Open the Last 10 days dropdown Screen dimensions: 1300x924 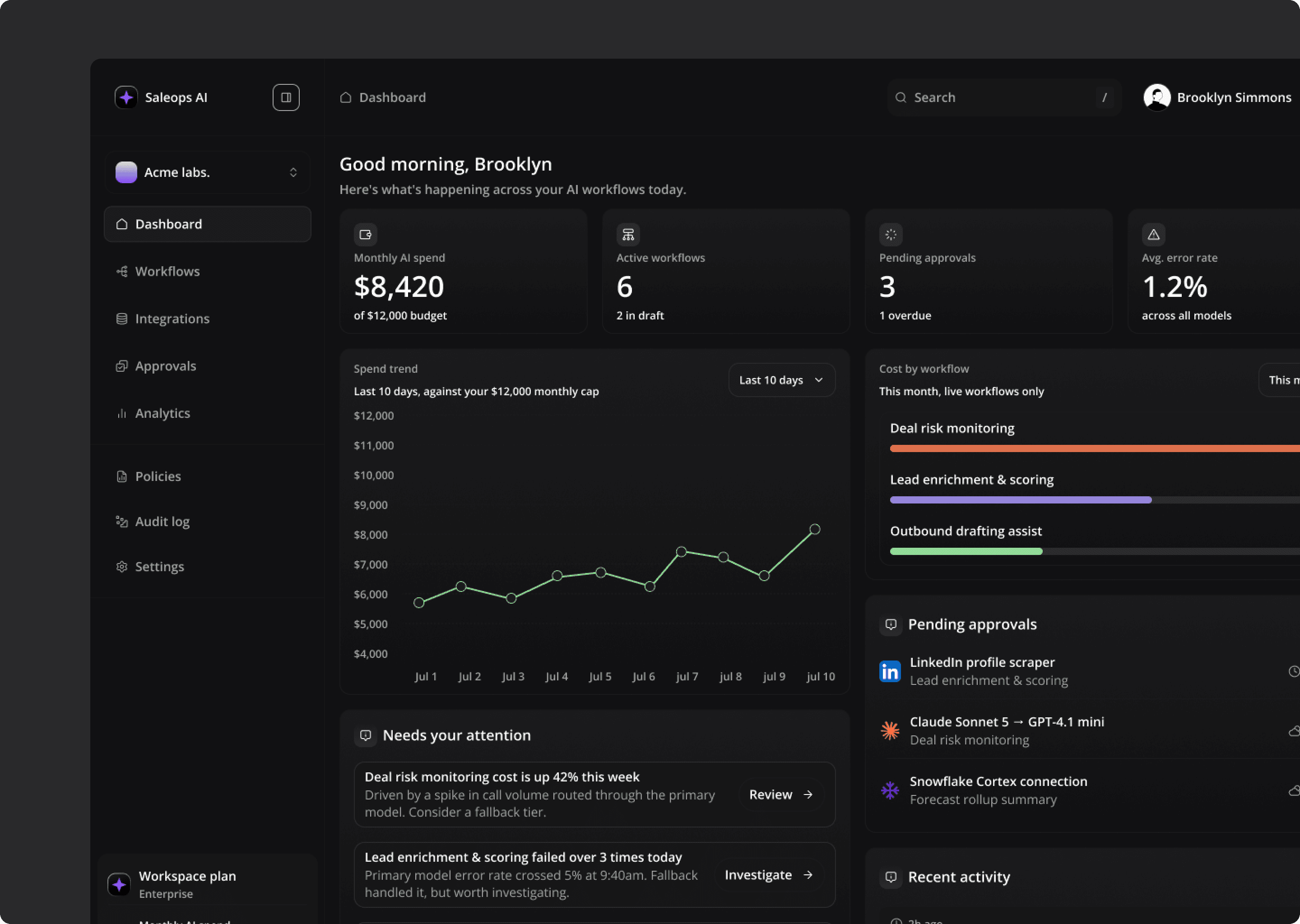[x=781, y=380]
